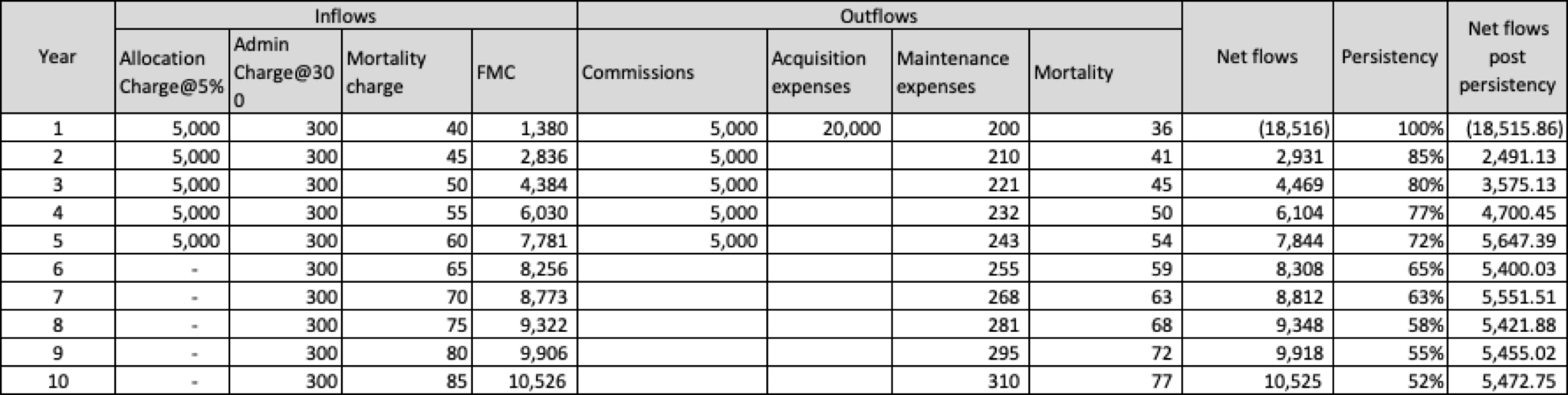Click the Year column header cell
Screen dimensions: 1568x395
tap(57, 57)
